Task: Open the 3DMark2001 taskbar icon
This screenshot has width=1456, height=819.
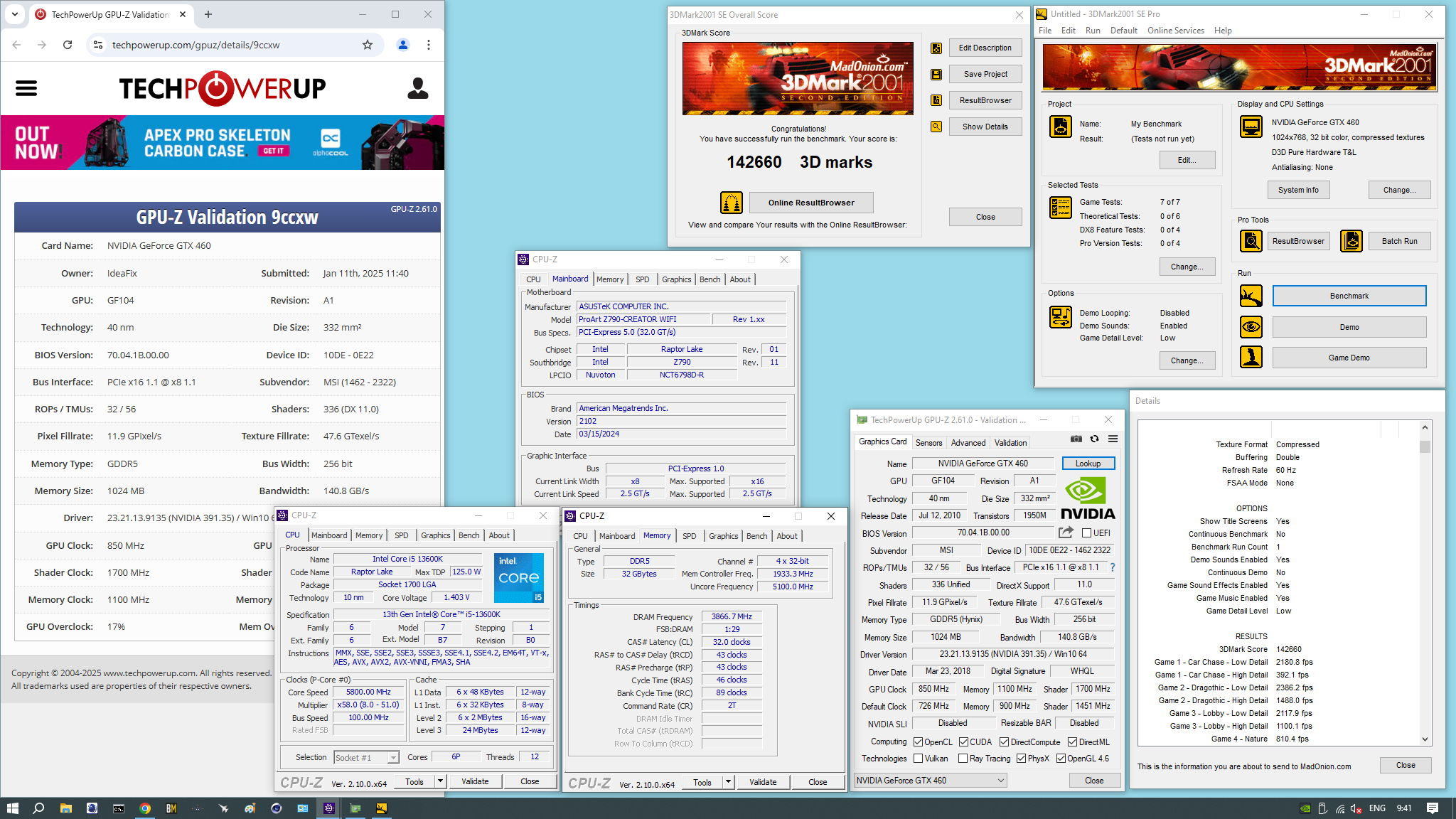Action: (x=382, y=808)
